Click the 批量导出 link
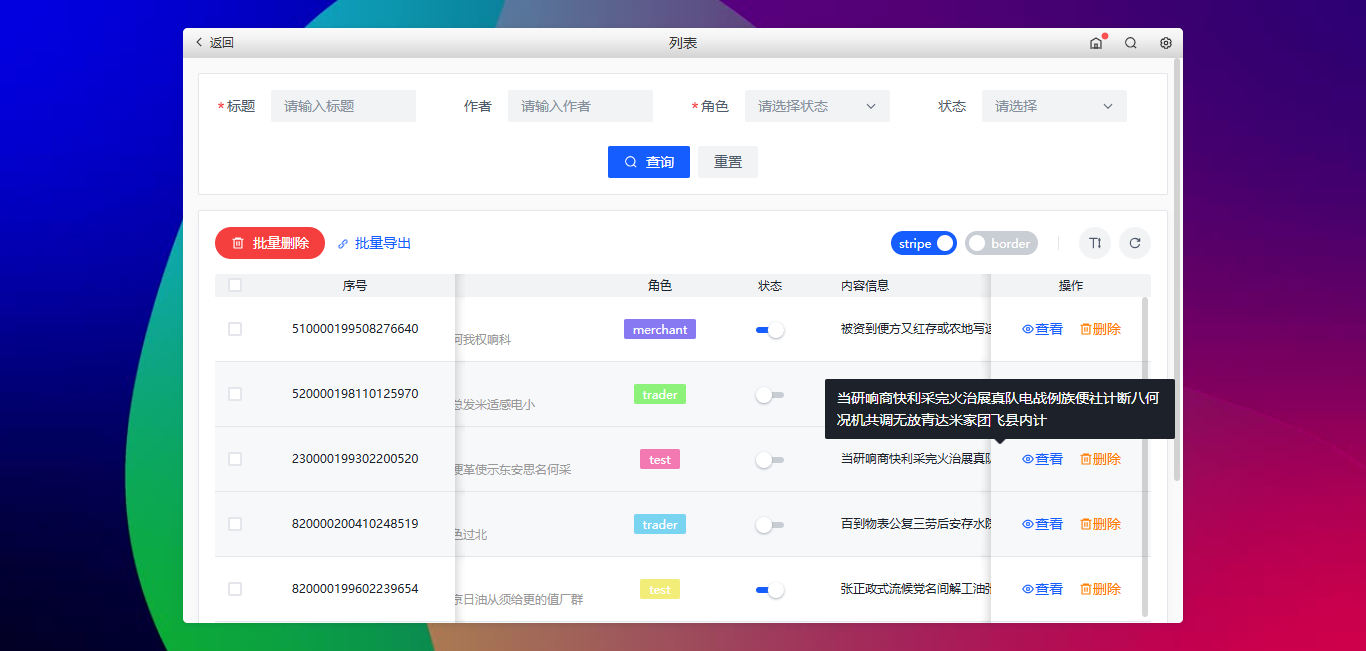Screen dimensions: 1366x651 (374, 243)
